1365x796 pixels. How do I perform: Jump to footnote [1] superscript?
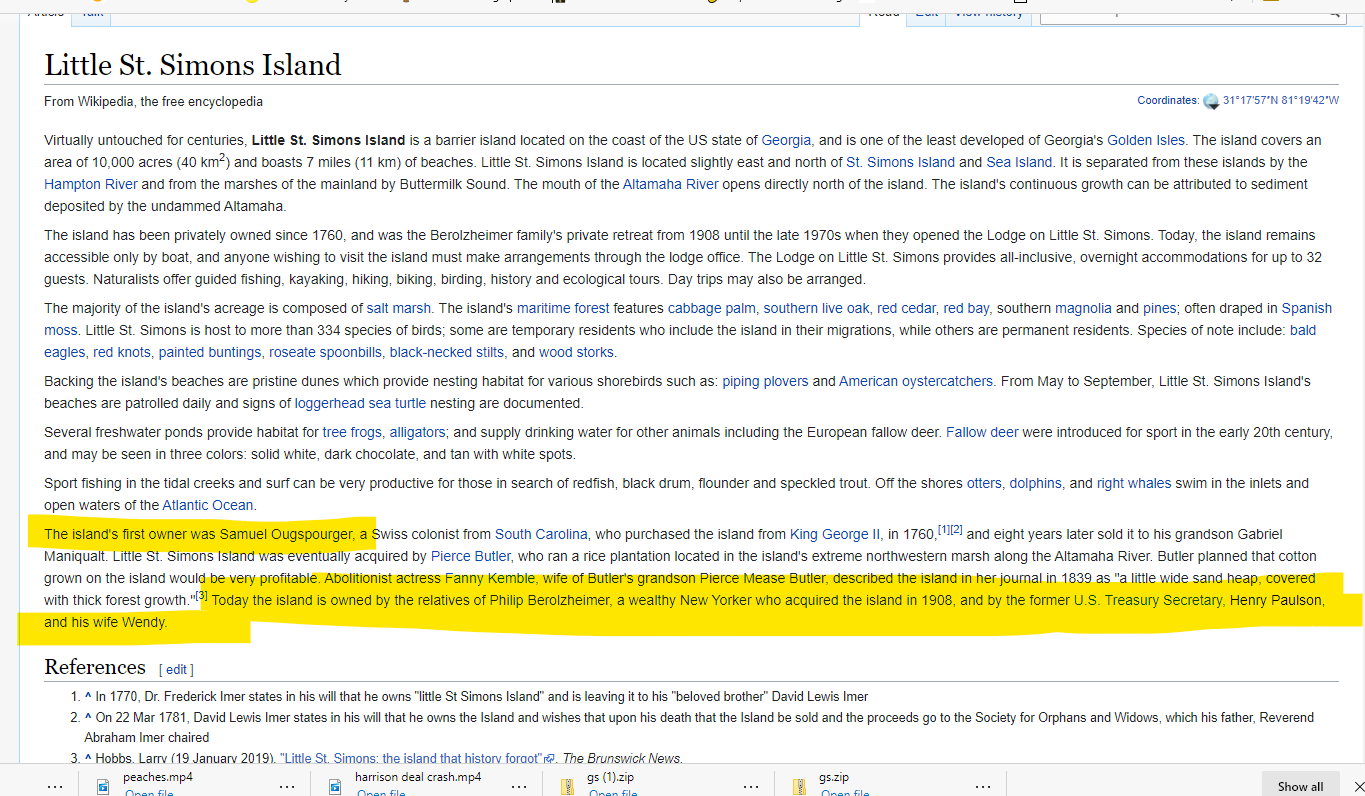[943, 529]
